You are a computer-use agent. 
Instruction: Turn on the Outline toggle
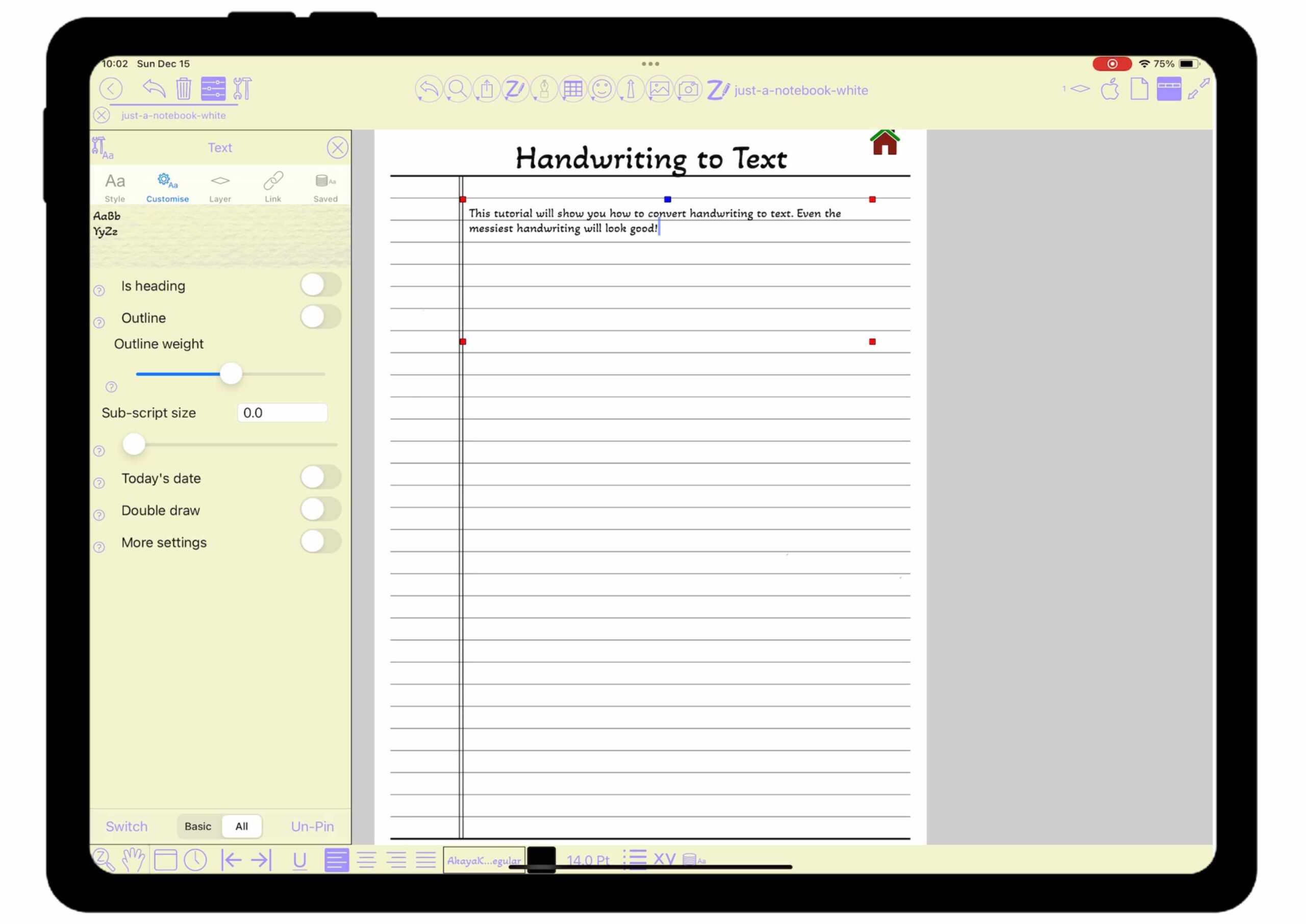coord(320,317)
